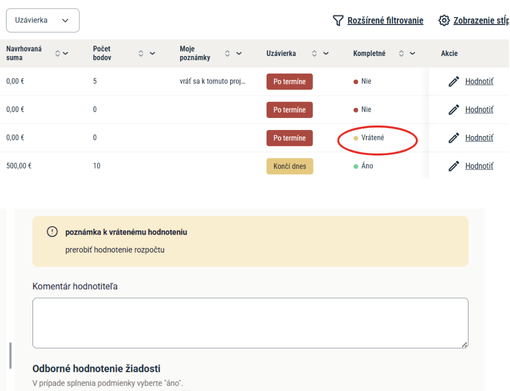Click the note 'vráť sa k tomuto proj...'
Viewport: 510px width, 391px height.
(x=213, y=81)
